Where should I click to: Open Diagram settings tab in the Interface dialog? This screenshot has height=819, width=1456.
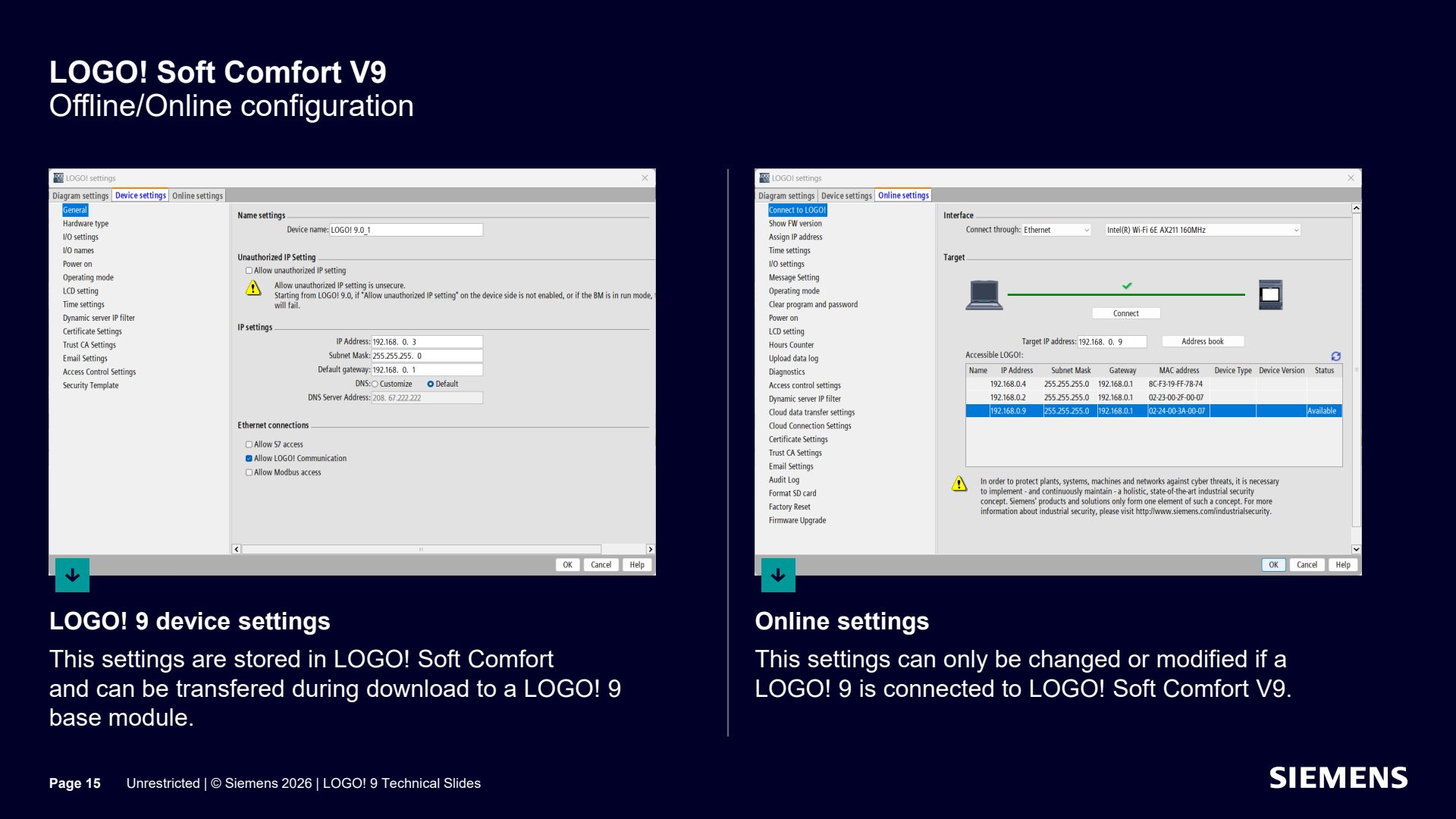(786, 196)
